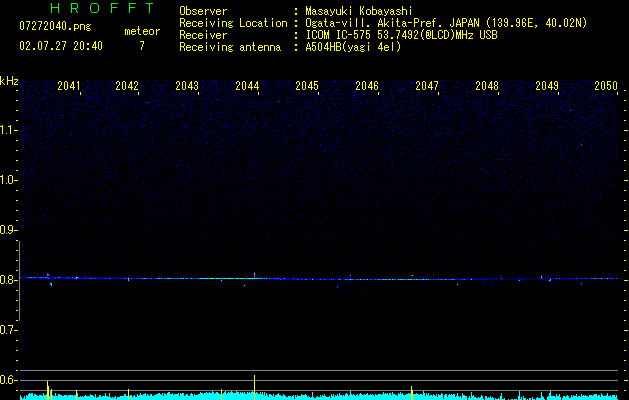This screenshot has height=400, width=629.
Task: Click the 1.1 kHz axis label
Action: pos(8,130)
